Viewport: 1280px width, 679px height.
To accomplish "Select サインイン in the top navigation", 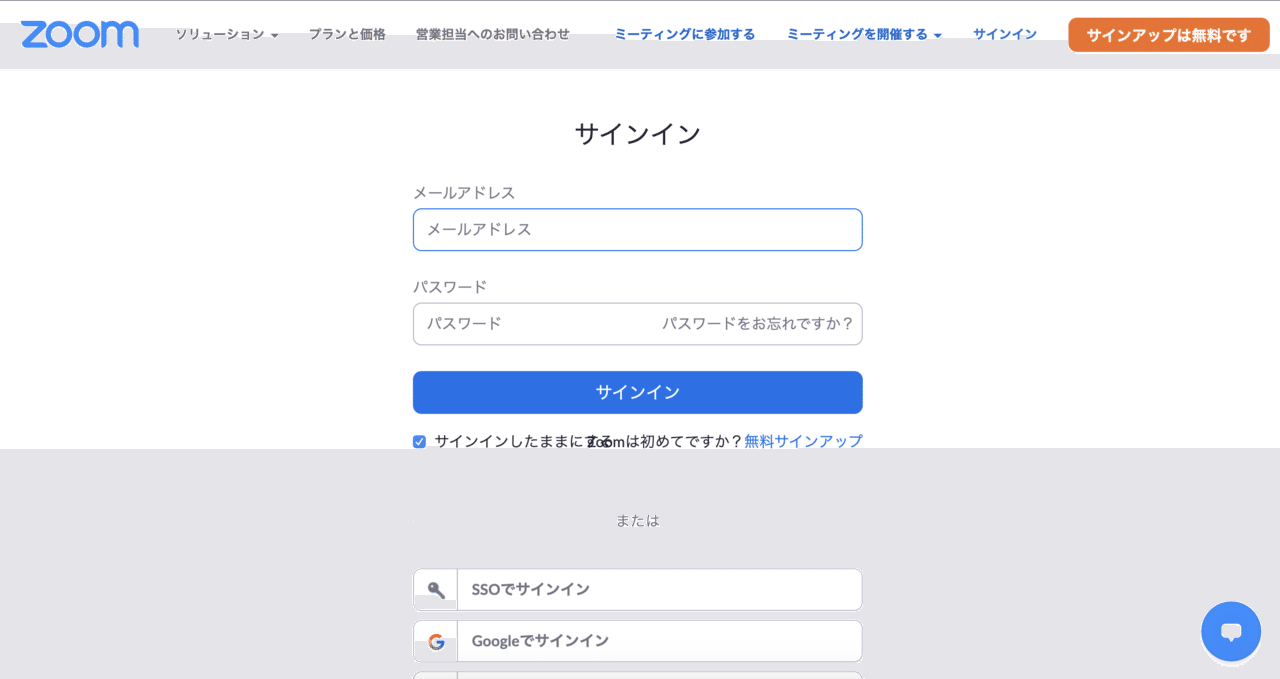I will (x=1004, y=33).
